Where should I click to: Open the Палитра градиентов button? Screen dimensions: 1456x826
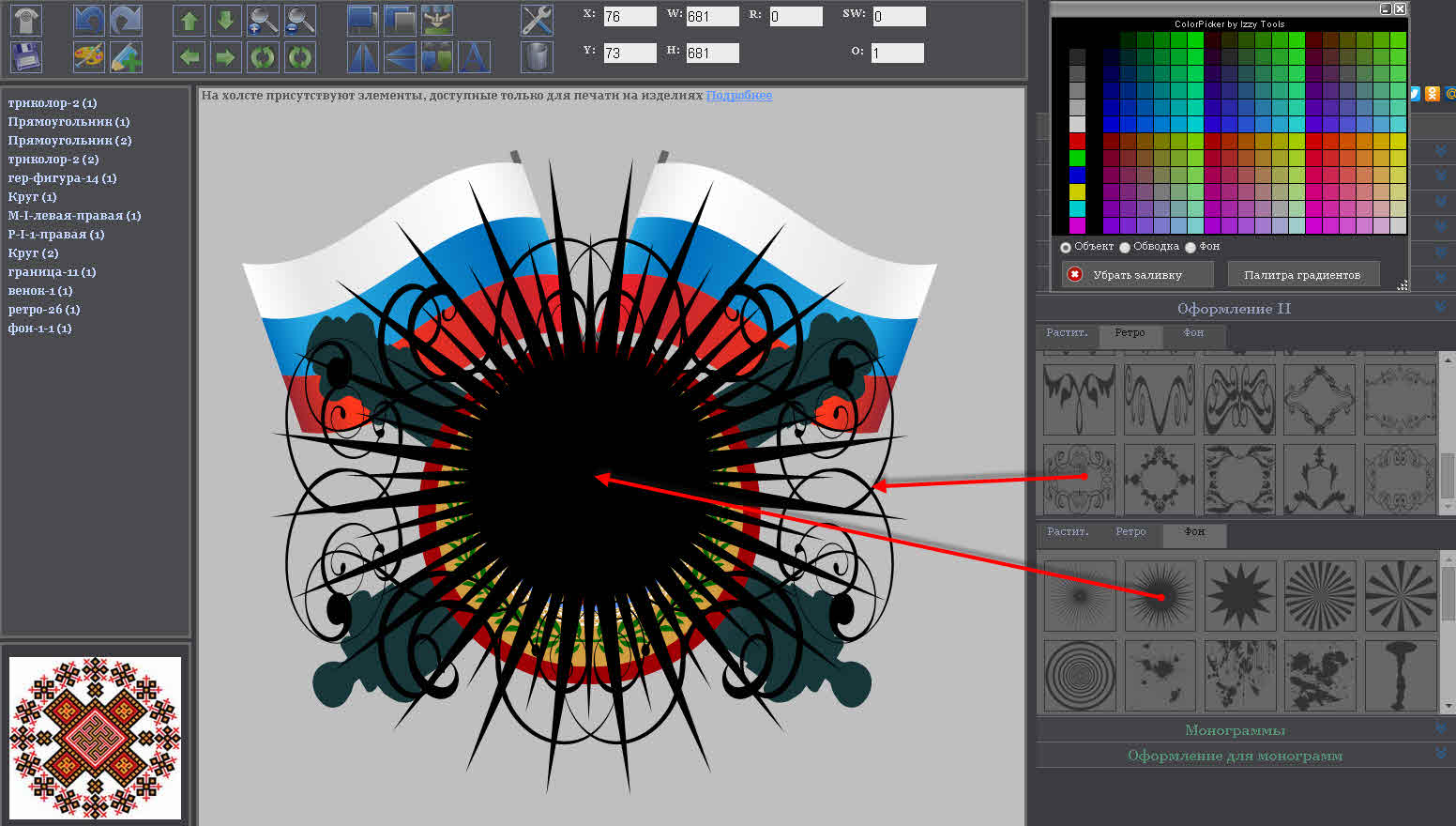pos(1303,275)
